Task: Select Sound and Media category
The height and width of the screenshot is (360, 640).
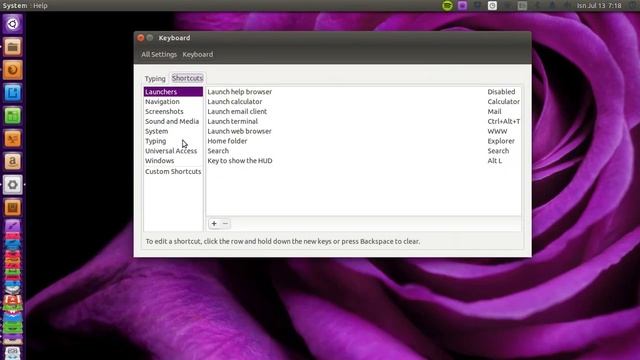Action: tap(173, 121)
